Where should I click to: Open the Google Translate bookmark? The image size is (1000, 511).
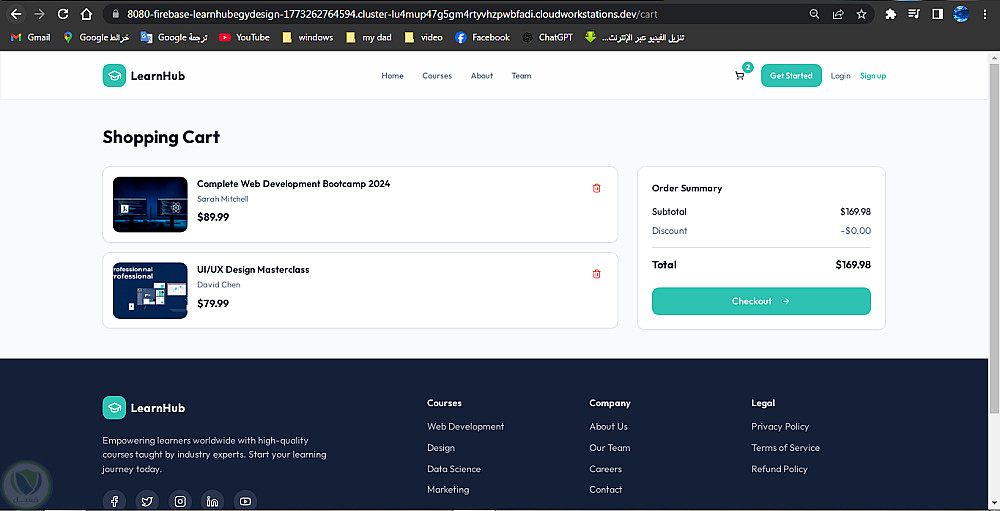174,38
